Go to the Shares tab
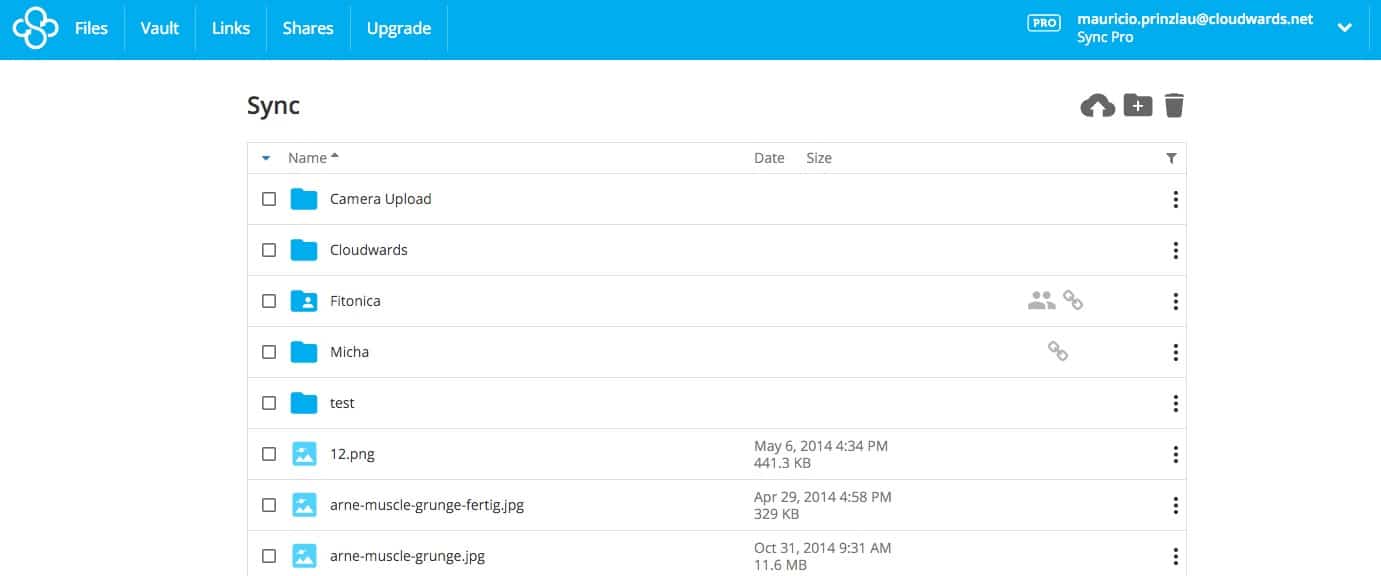Screen dimensions: 1381x576 click(x=308, y=28)
